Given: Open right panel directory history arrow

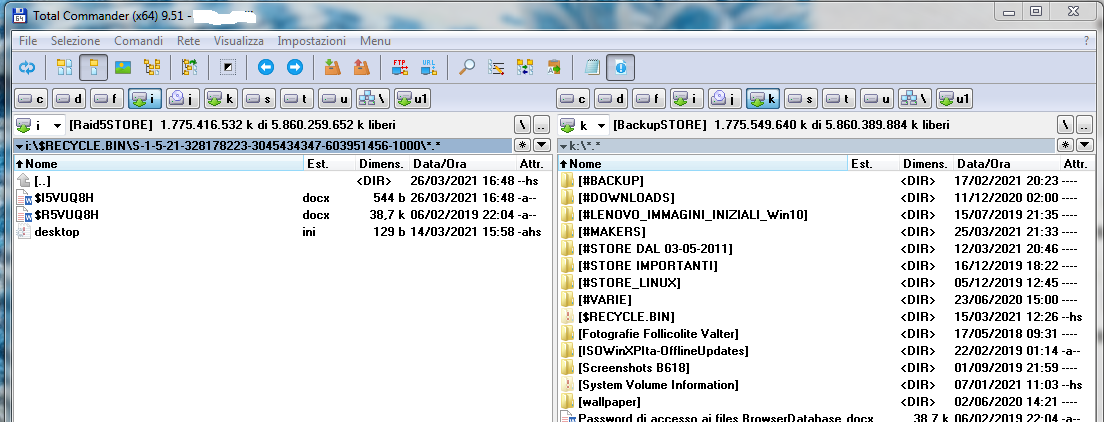Looking at the screenshot, I should point(1084,145).
